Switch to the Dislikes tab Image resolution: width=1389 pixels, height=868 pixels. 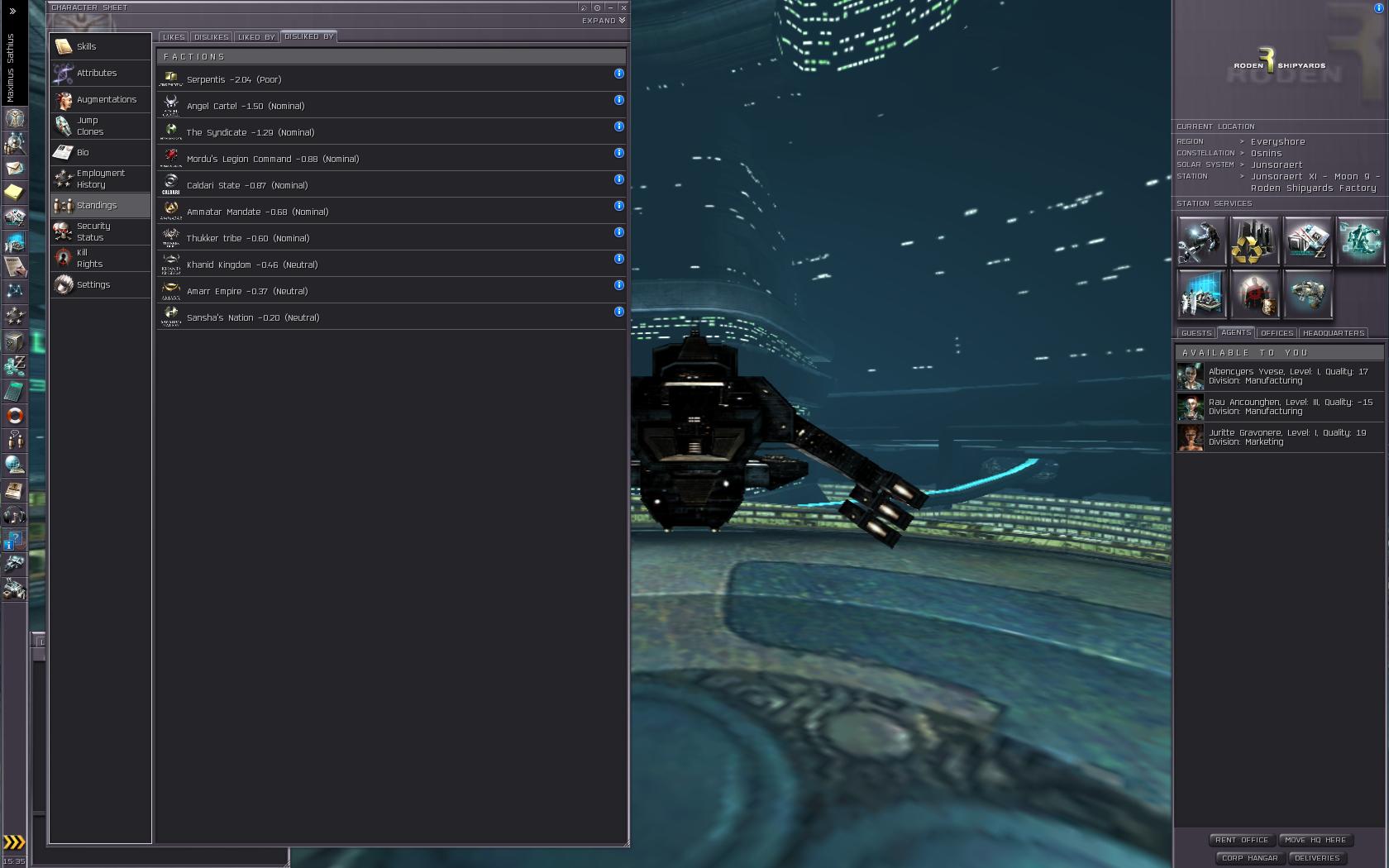click(211, 37)
